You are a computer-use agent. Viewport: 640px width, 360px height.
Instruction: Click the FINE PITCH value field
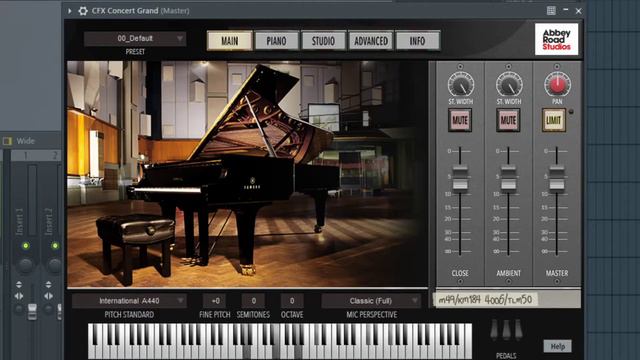[215, 301]
